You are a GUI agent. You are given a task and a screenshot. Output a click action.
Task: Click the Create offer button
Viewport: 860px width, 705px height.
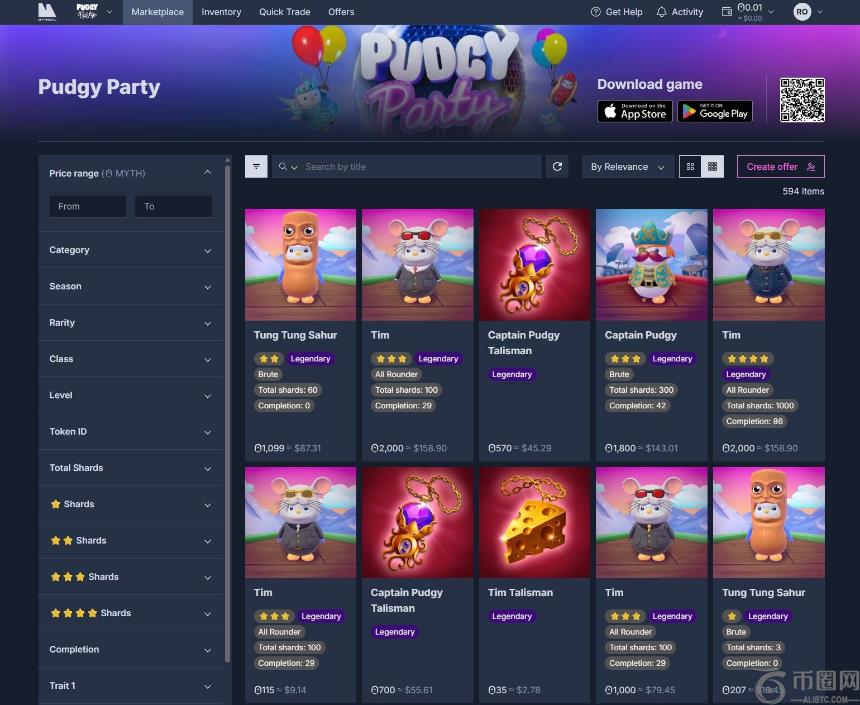click(x=780, y=166)
